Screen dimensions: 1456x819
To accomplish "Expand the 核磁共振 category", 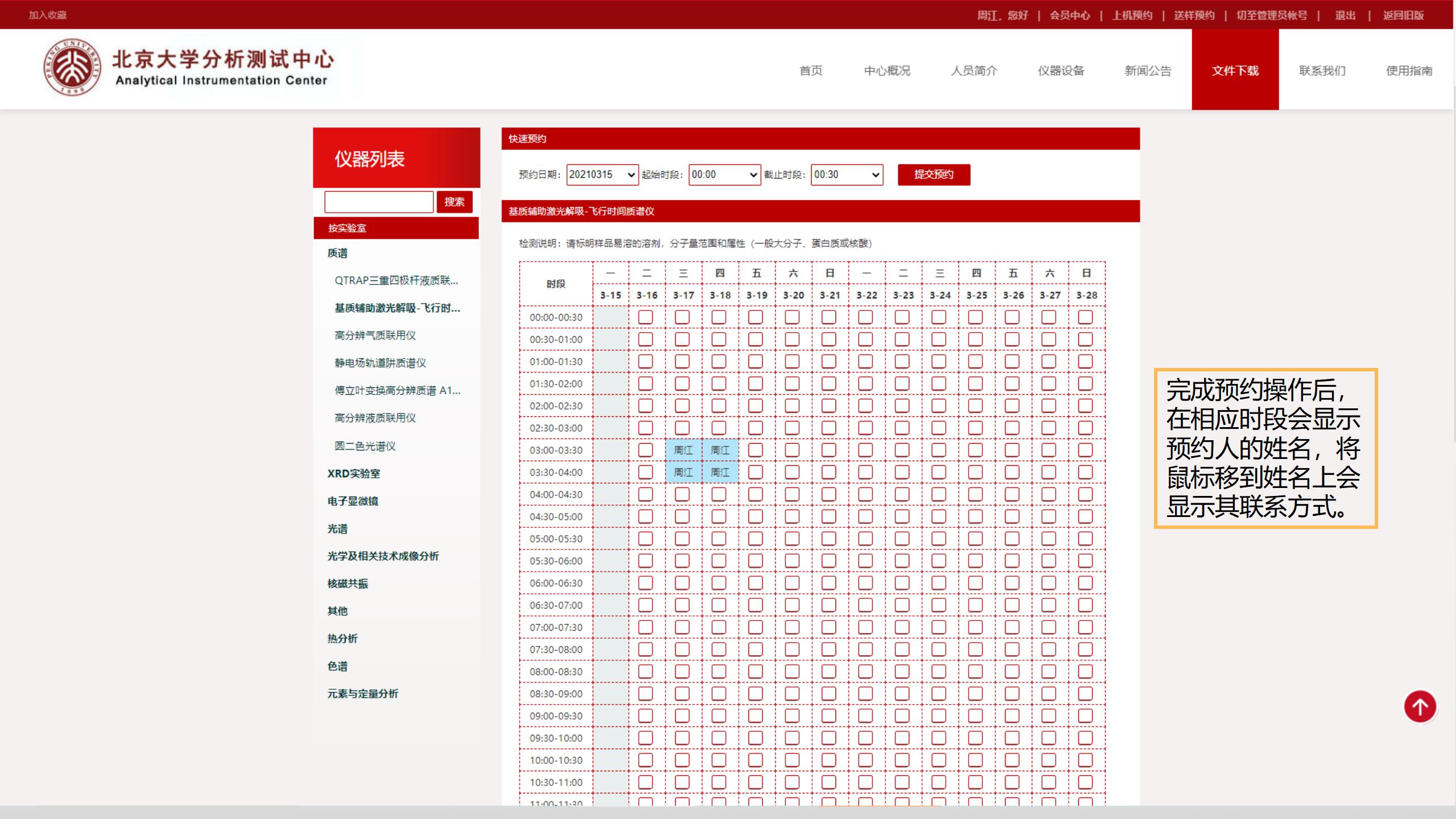I will point(348,584).
